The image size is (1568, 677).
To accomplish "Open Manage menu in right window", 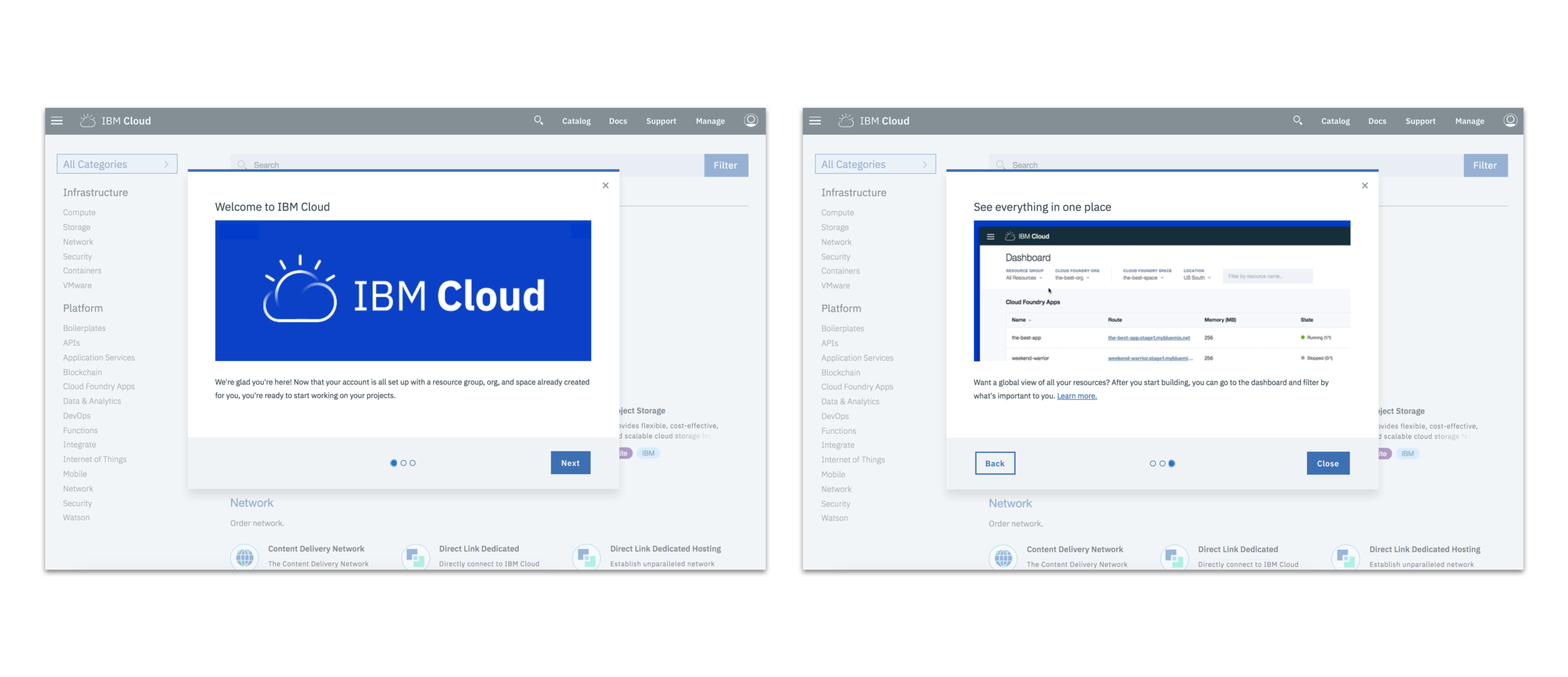I will pos(1470,121).
